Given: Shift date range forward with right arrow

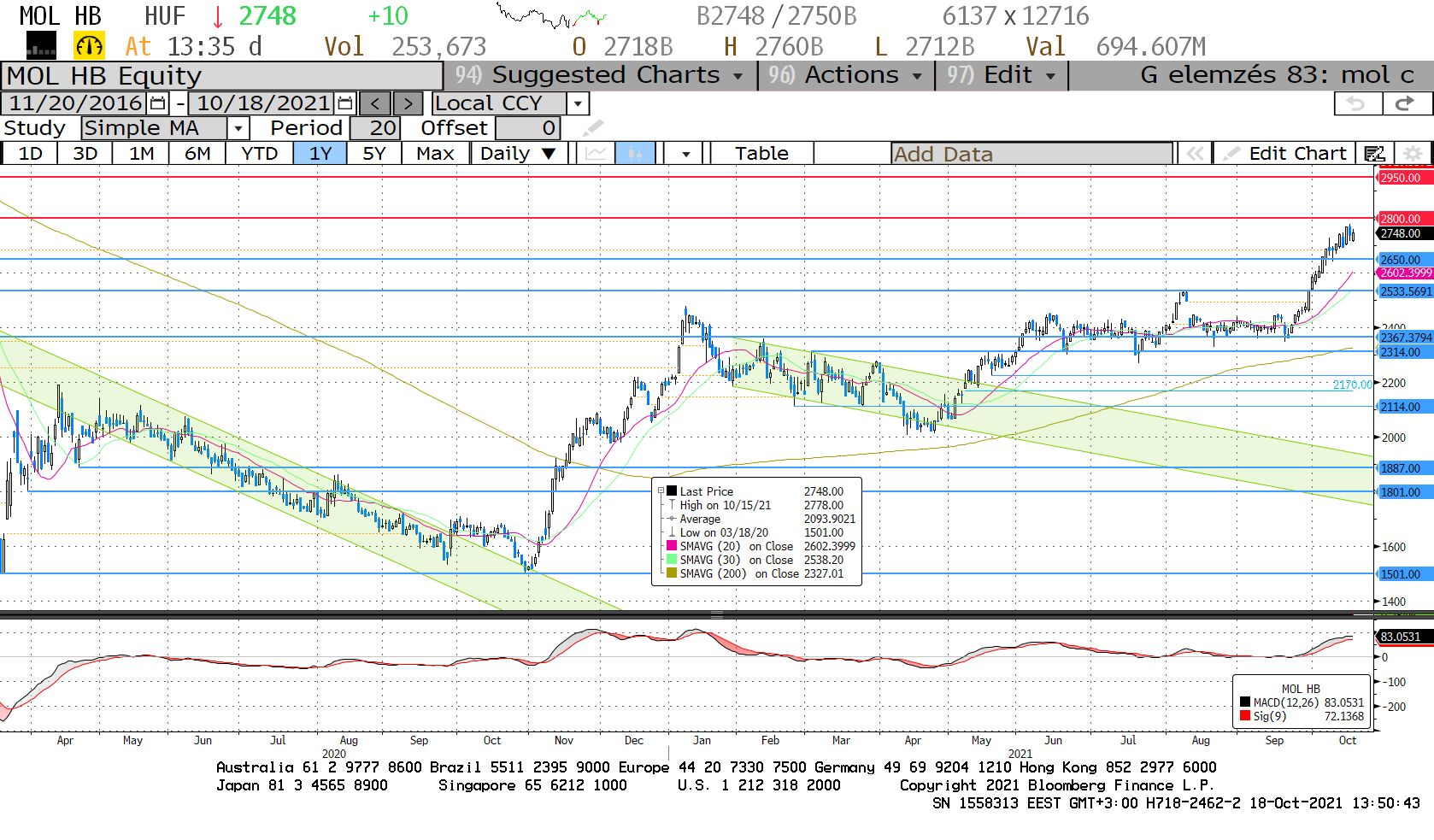Looking at the screenshot, I should [x=408, y=103].
